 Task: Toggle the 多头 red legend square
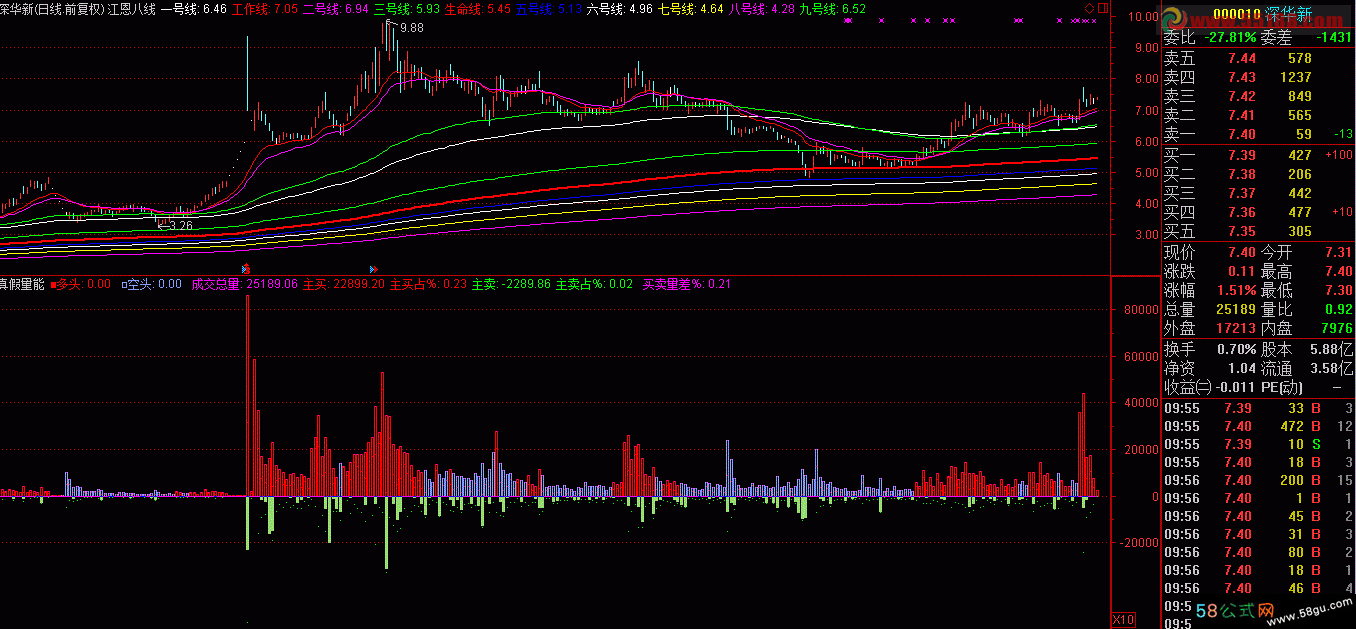(x=57, y=284)
